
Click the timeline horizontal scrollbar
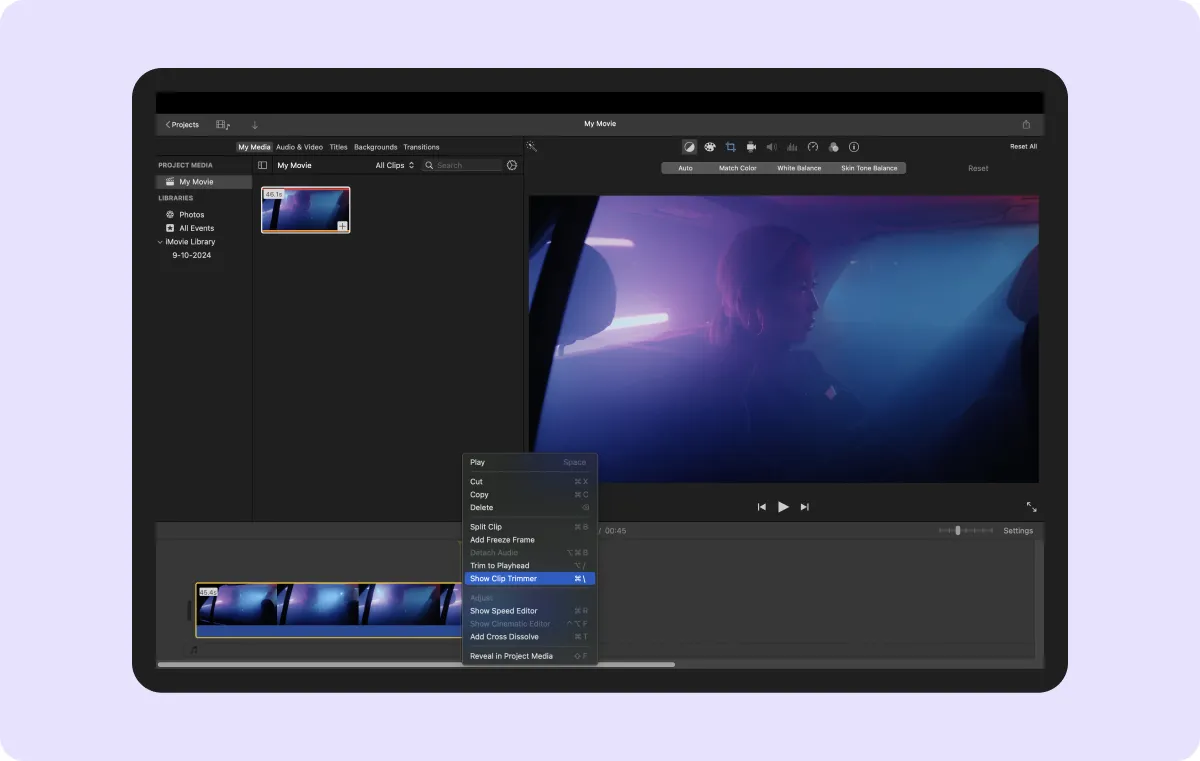(416, 664)
